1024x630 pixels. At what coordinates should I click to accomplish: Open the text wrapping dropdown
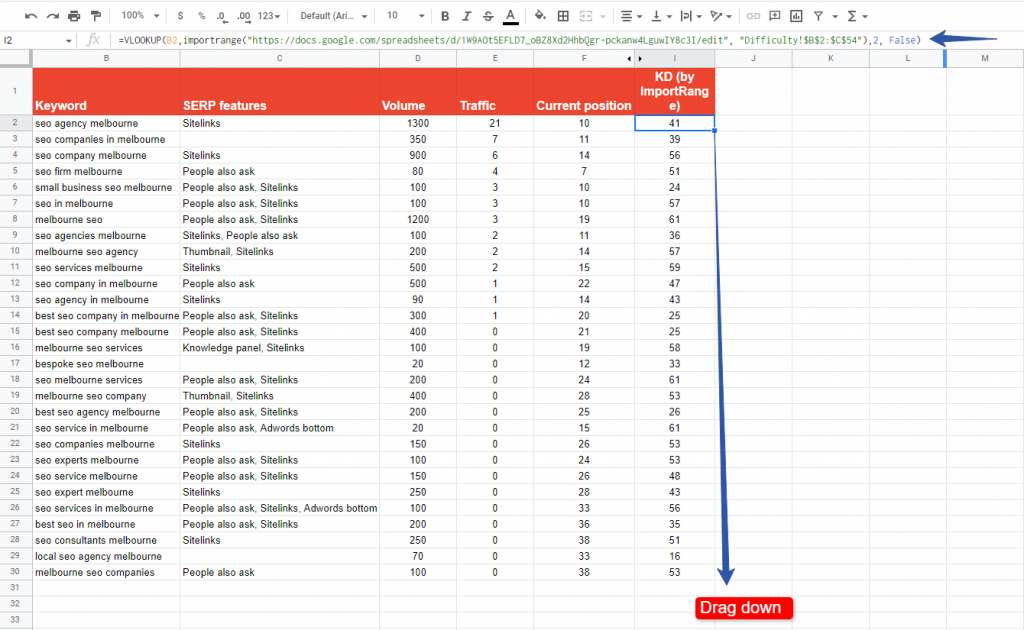point(690,16)
